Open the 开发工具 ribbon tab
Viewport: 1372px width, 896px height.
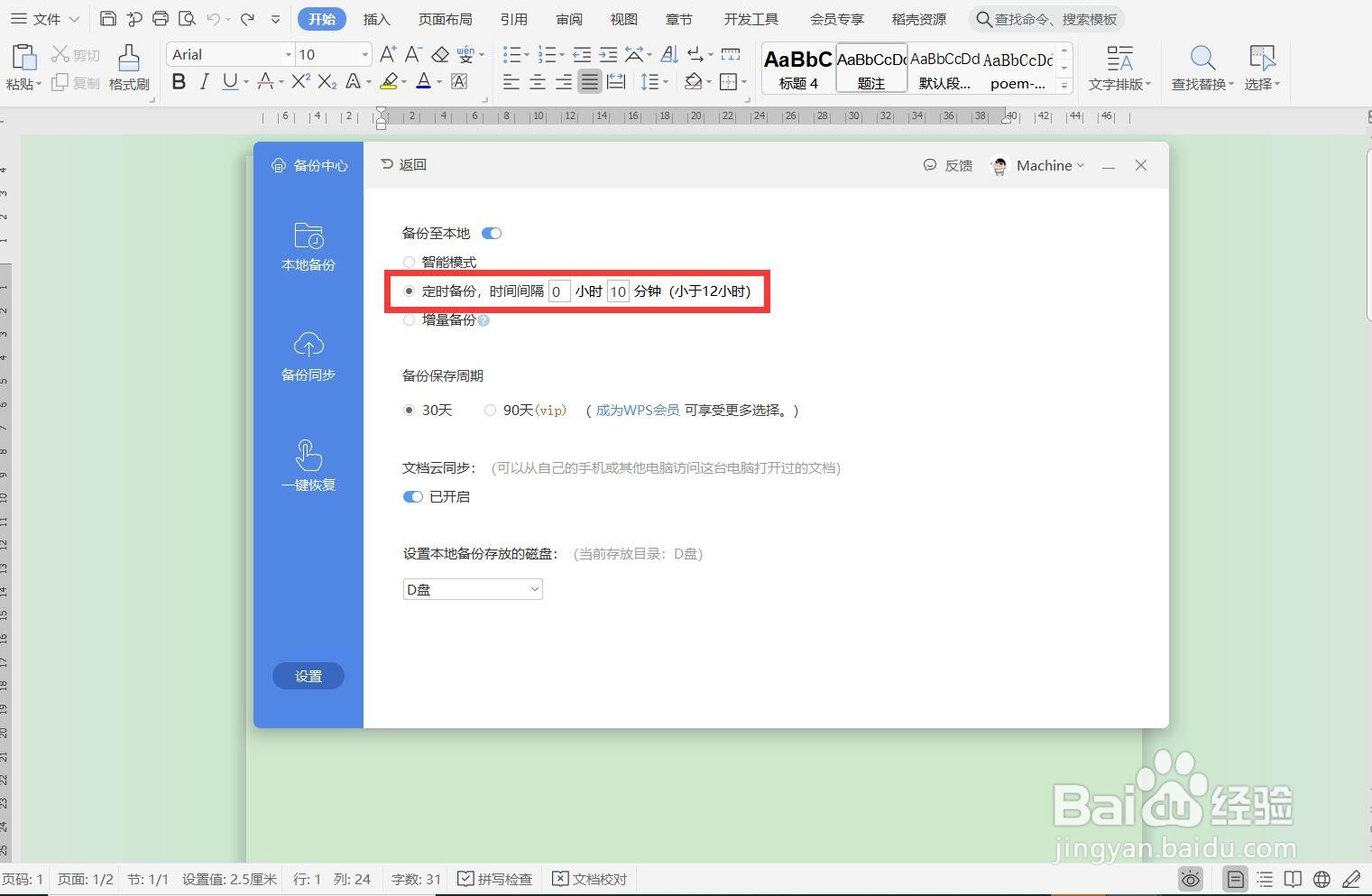[x=750, y=18]
